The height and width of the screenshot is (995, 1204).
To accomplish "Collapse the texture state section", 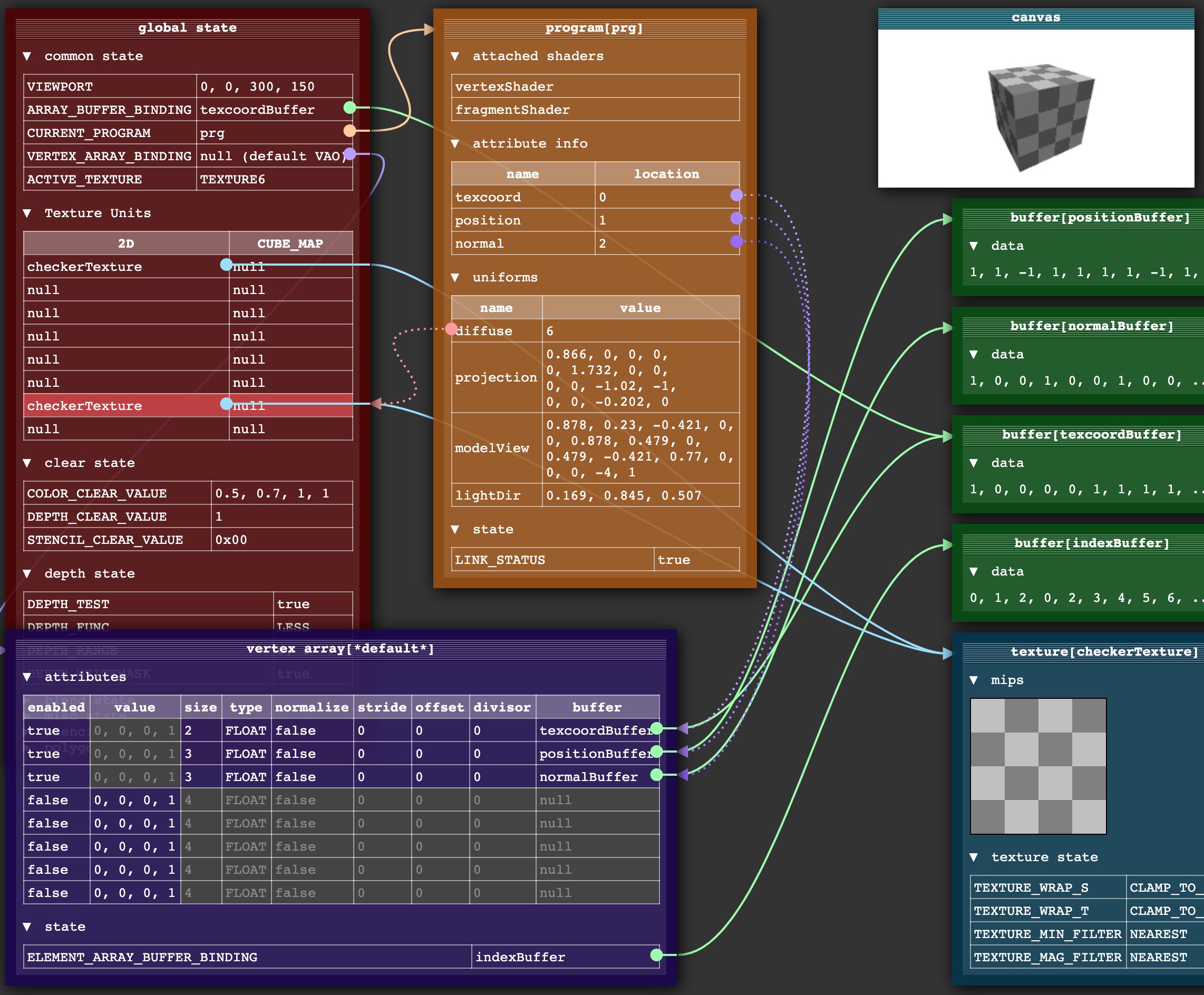I will tap(974, 857).
